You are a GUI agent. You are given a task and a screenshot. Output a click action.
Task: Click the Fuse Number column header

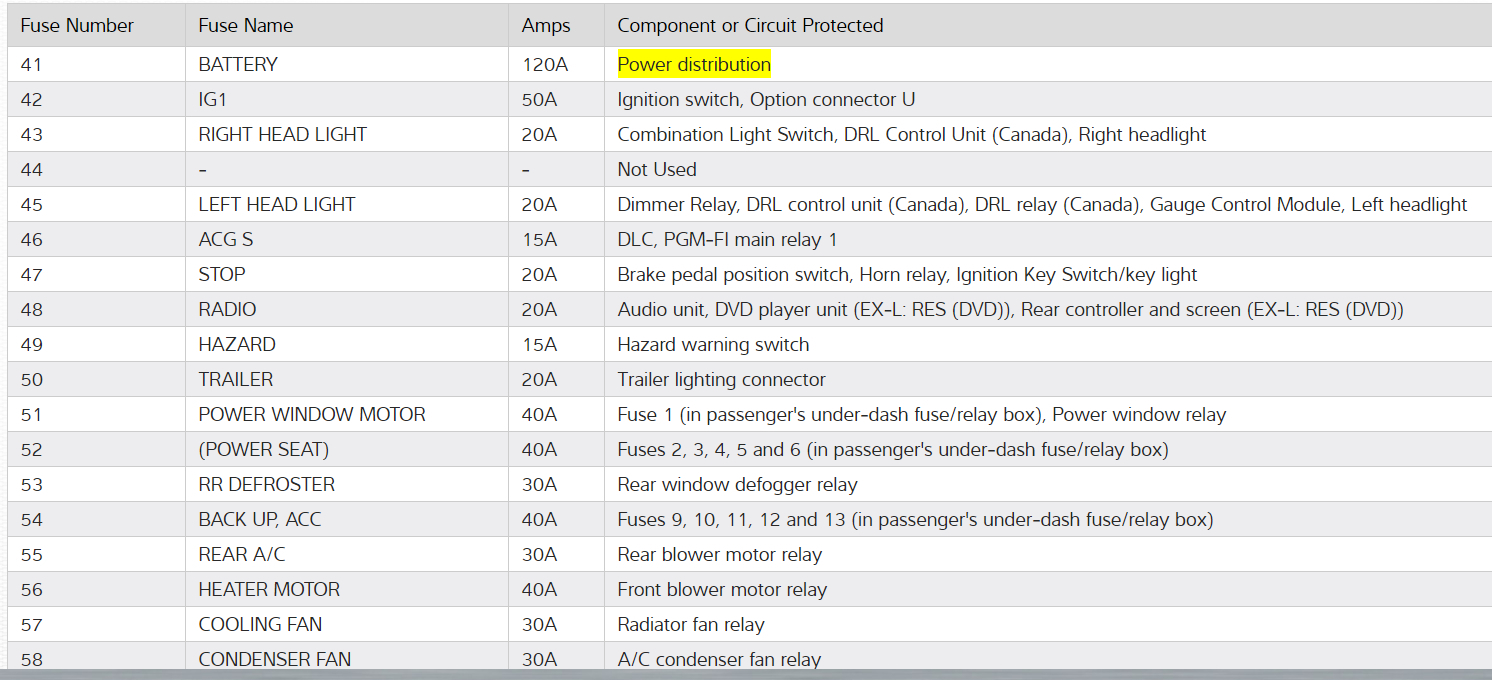(77, 26)
